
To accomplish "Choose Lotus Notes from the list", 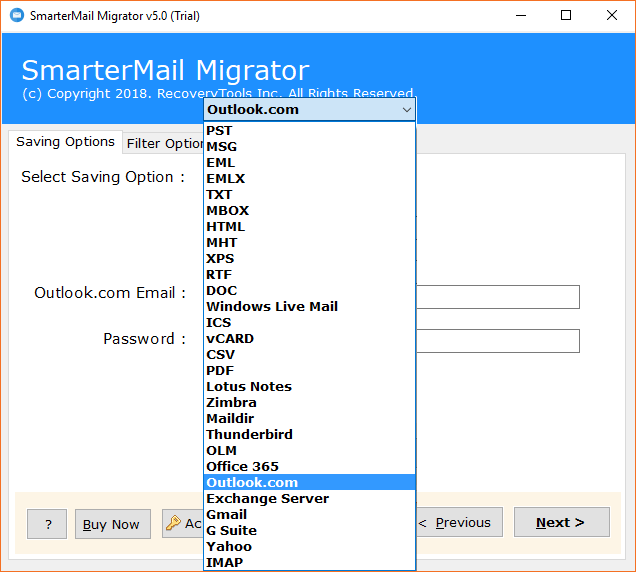I will tap(309, 387).
